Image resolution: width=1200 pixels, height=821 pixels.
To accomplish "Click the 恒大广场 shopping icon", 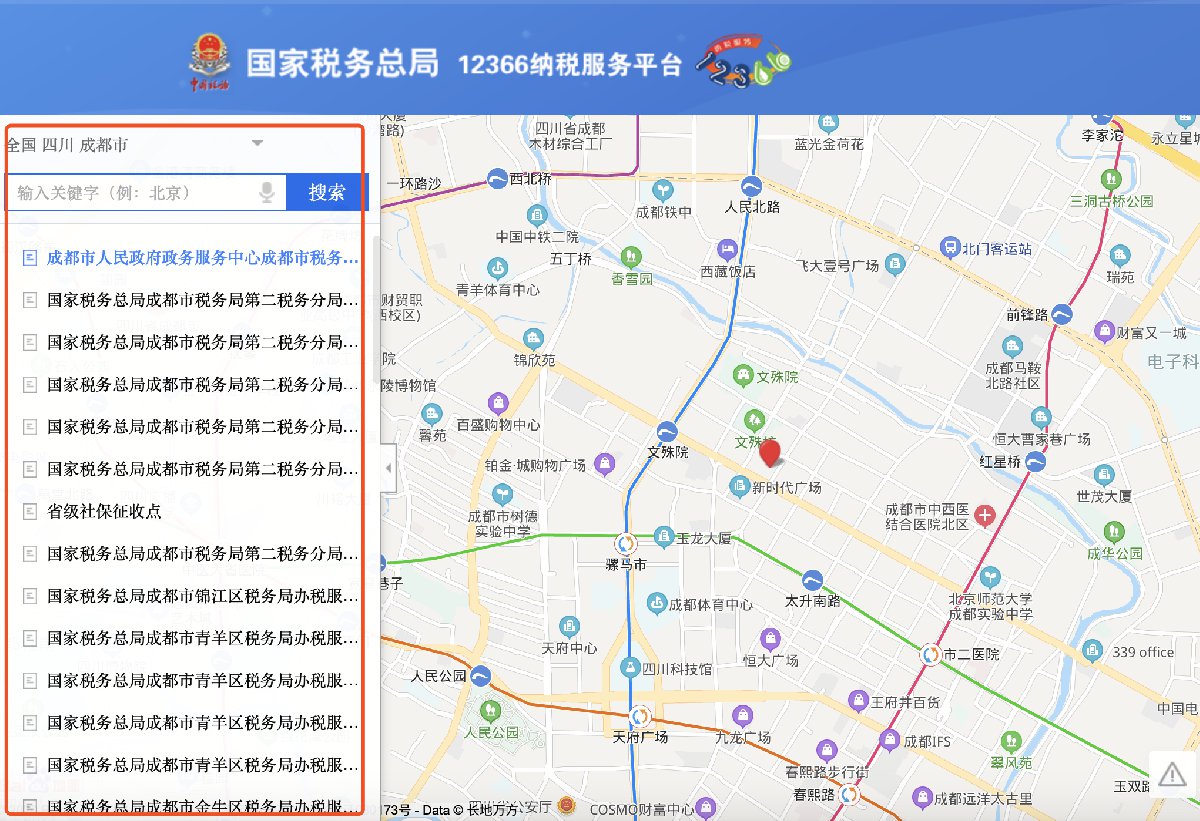I will [x=770, y=638].
